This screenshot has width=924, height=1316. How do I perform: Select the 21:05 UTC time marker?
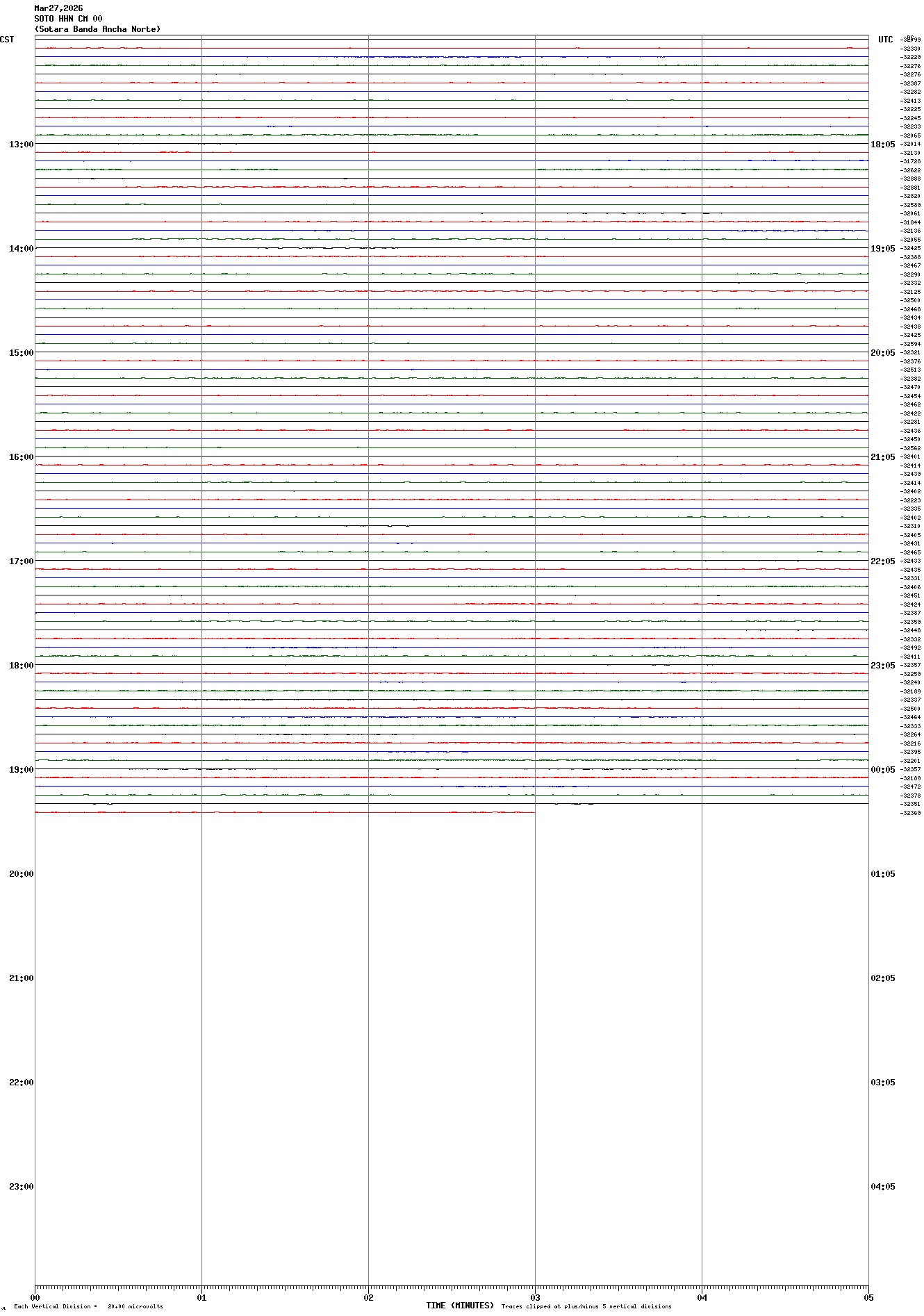point(882,457)
